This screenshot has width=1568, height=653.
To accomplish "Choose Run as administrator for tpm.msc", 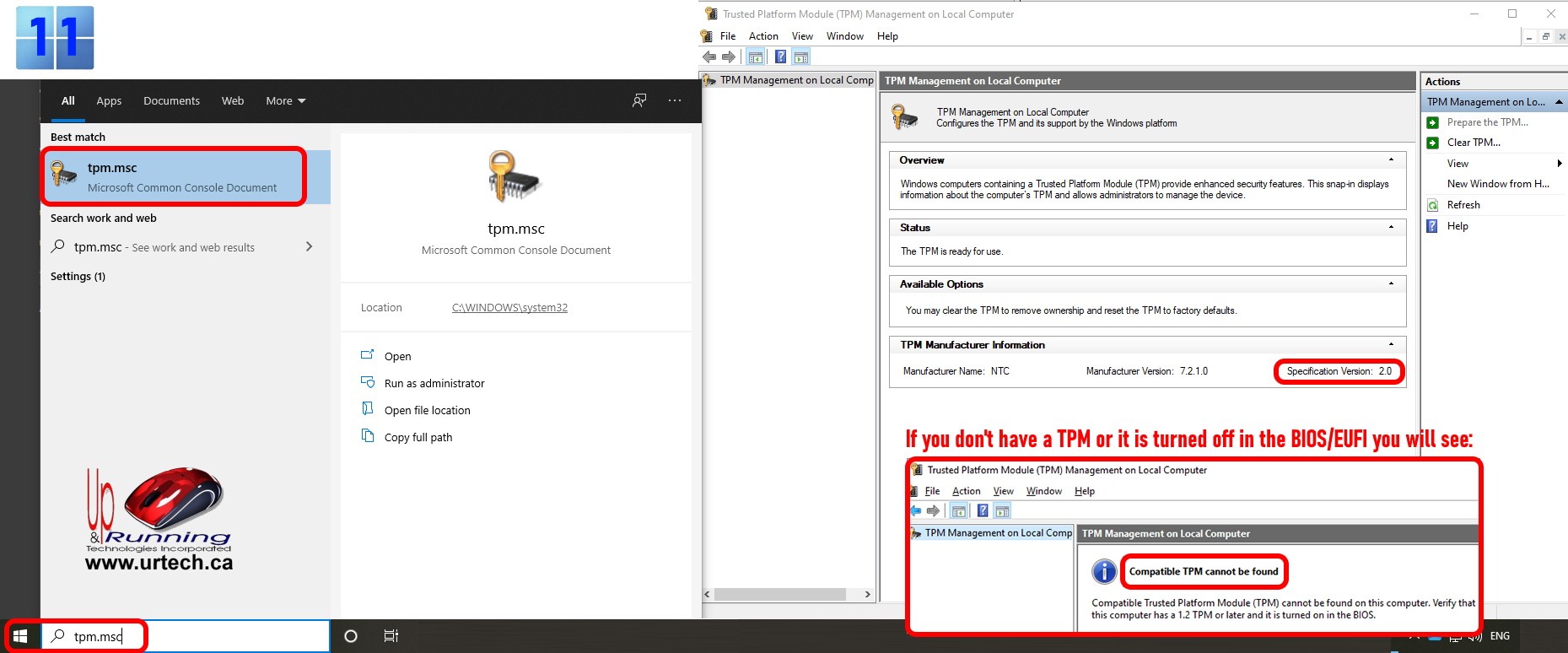I will [x=434, y=383].
